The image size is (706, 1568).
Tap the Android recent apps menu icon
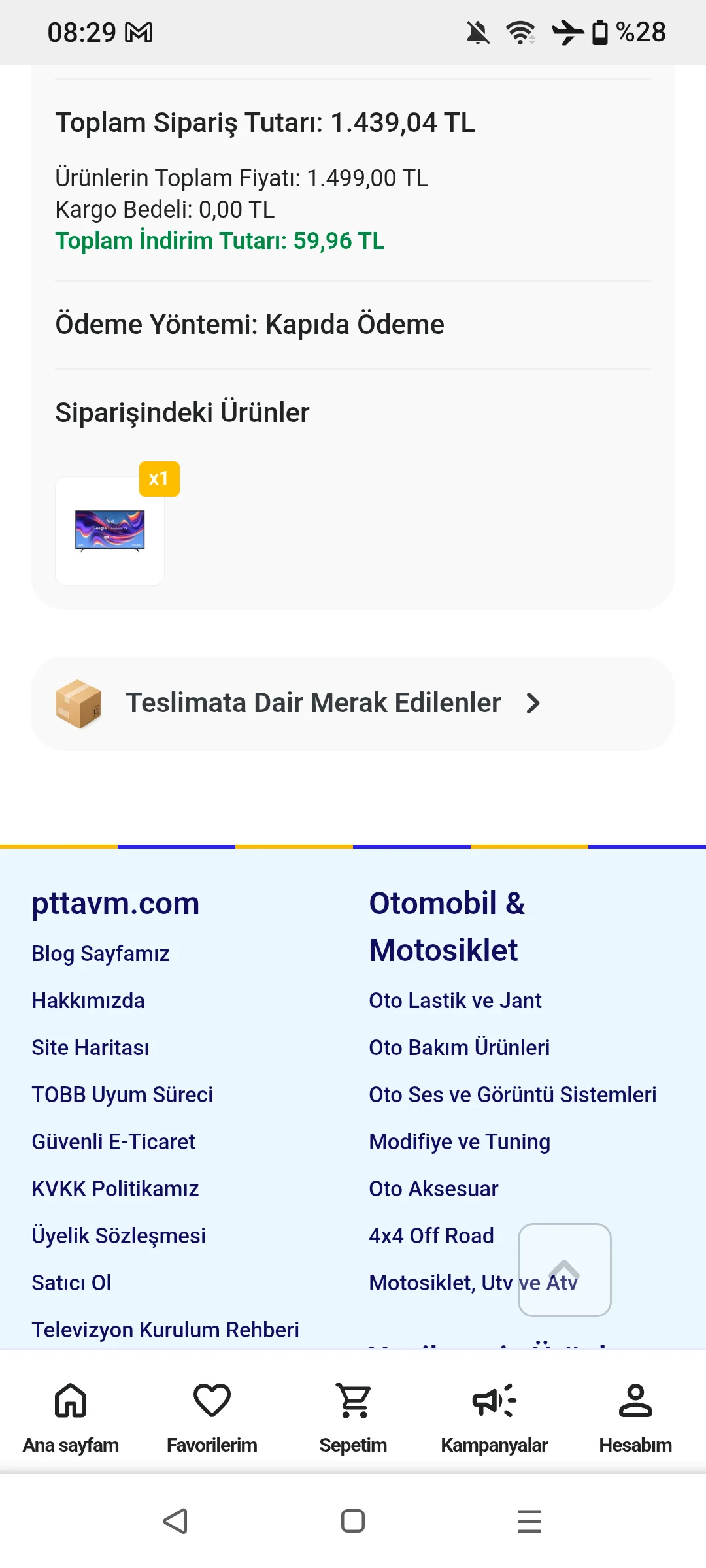coord(529,1522)
